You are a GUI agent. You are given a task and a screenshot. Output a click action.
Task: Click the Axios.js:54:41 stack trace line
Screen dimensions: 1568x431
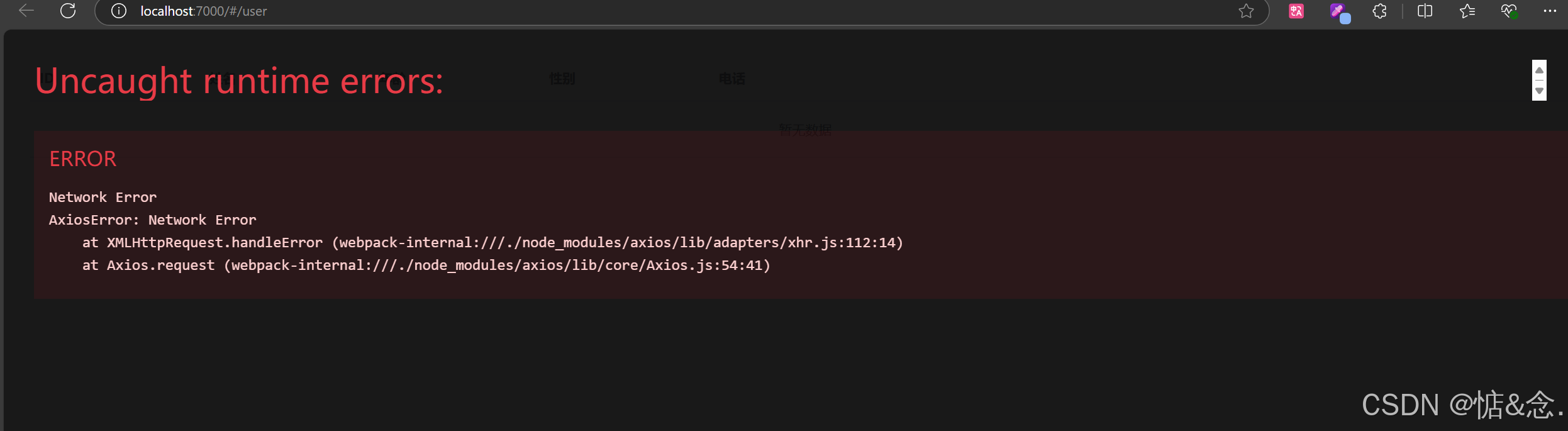426,266
